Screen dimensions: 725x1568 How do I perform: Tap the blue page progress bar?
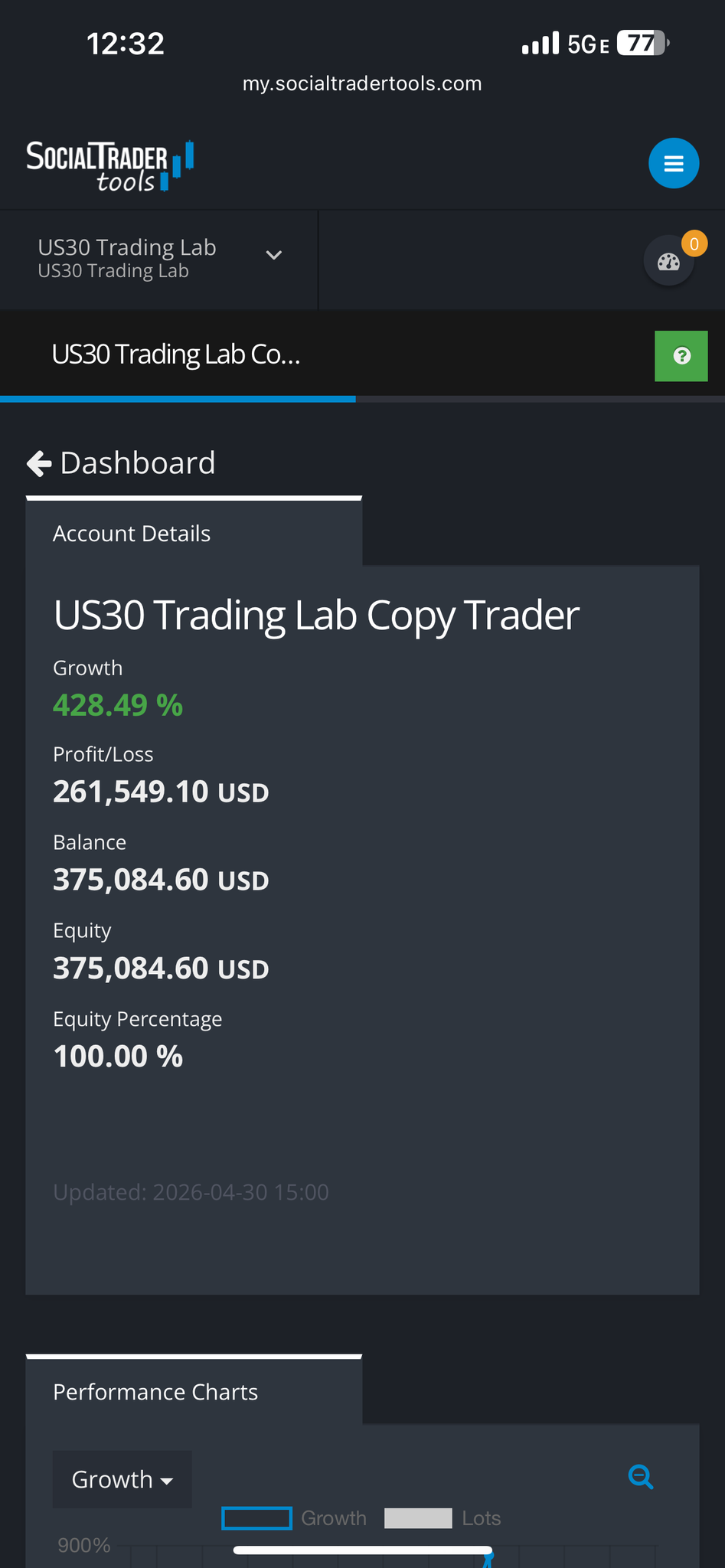(x=178, y=399)
